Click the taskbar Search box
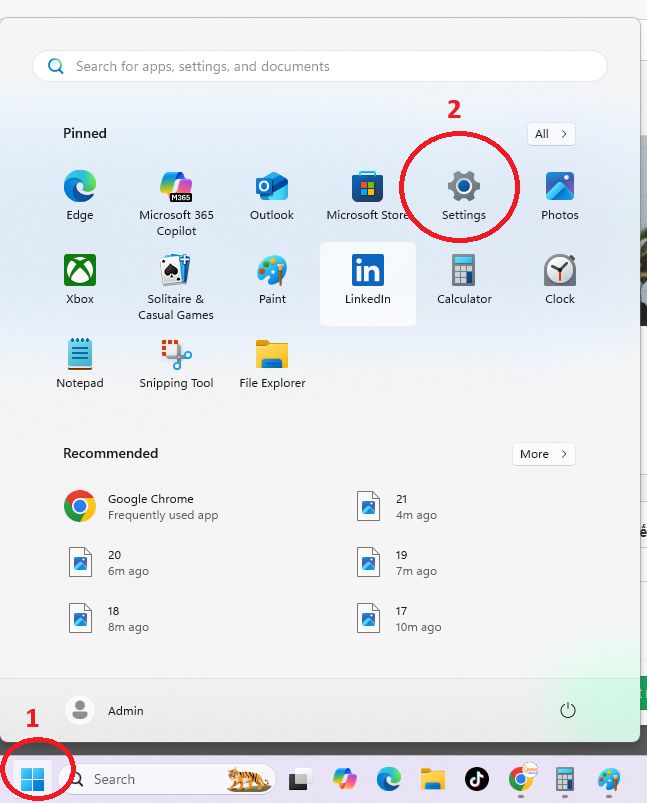This screenshot has height=803, width=647. [x=168, y=779]
